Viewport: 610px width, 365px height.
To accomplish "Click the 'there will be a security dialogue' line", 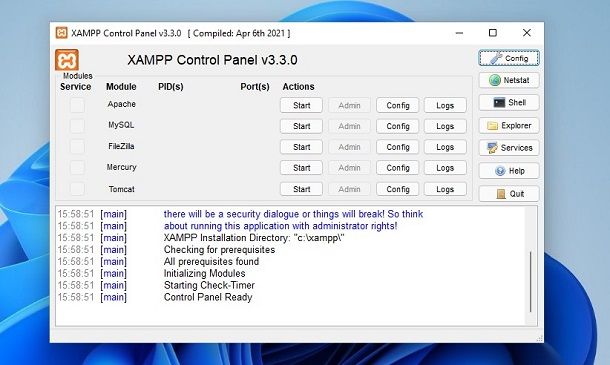I will pyautogui.click(x=293, y=214).
